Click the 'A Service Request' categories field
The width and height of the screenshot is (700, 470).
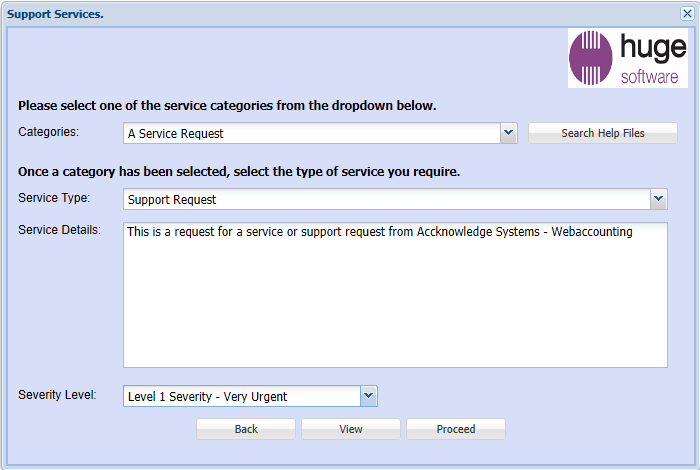pos(311,133)
